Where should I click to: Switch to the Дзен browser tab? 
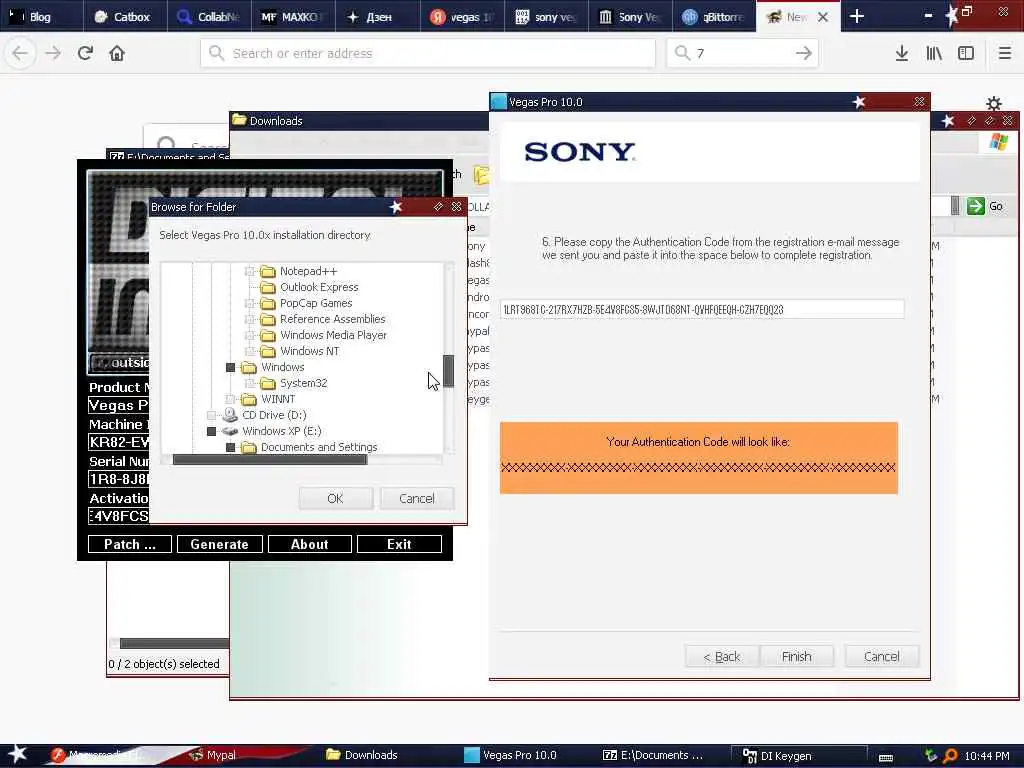tap(377, 16)
